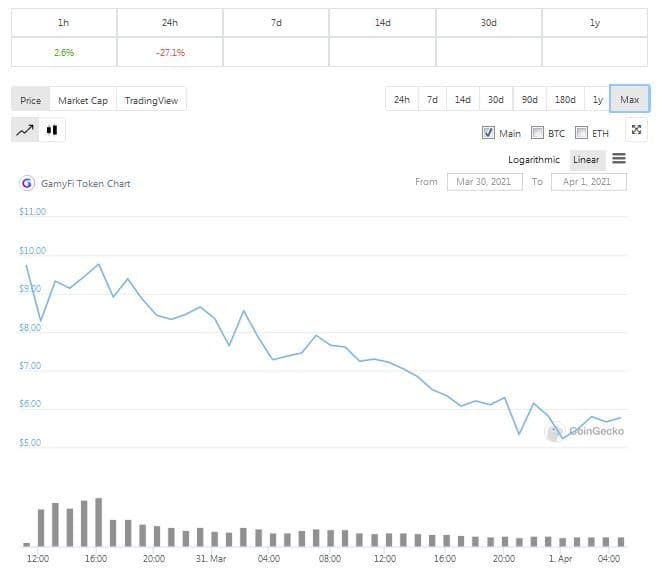Viewport: 657px width, 576px height.
Task: Switch to candlestick chart view icon
Action: coord(51,130)
